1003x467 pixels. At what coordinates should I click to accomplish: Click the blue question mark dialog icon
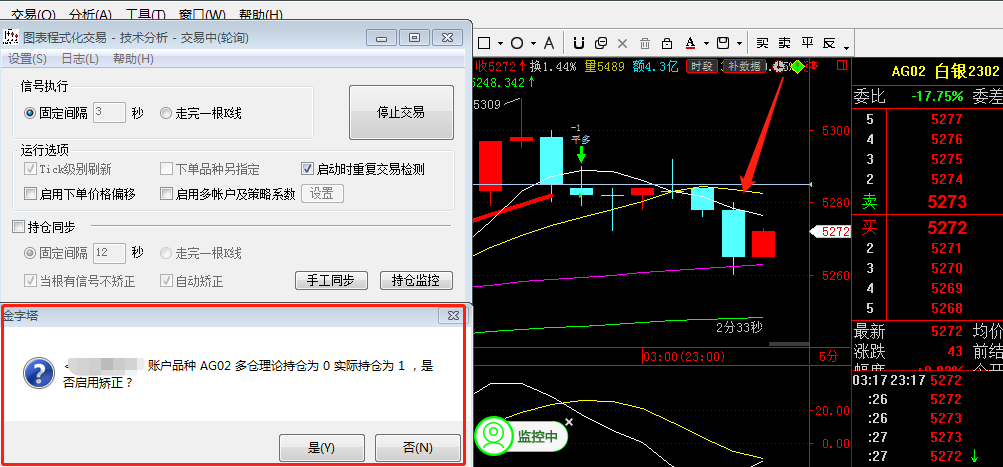(x=38, y=373)
